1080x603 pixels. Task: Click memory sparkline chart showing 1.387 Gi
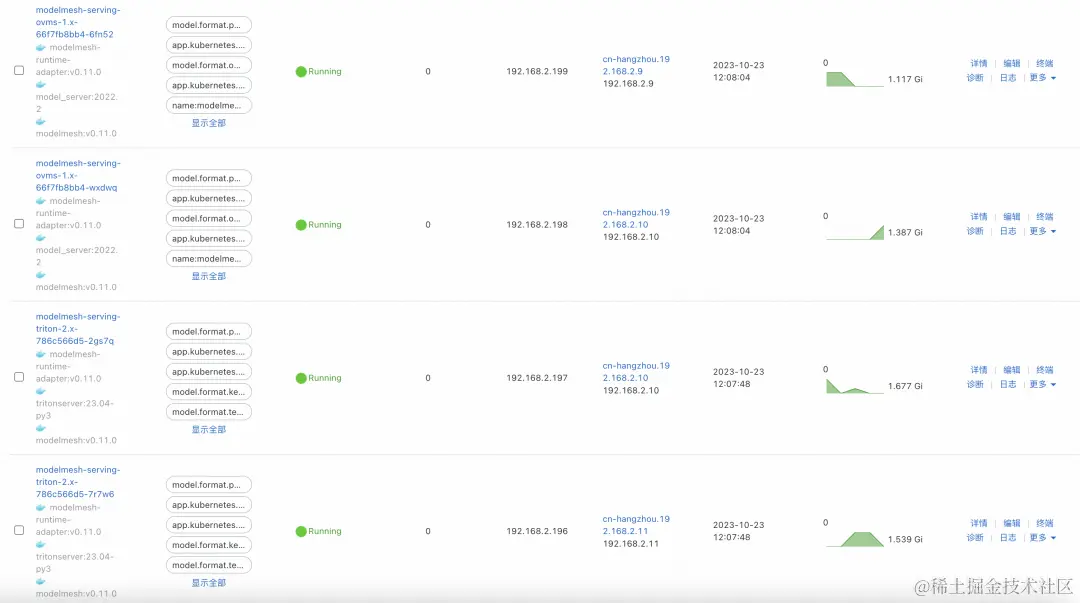[855, 232]
